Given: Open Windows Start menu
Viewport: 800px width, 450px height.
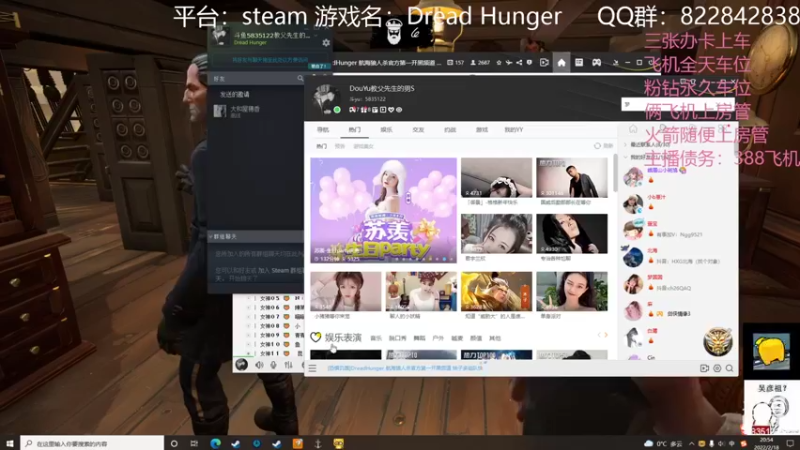Looking at the screenshot, I should pos(10,443).
